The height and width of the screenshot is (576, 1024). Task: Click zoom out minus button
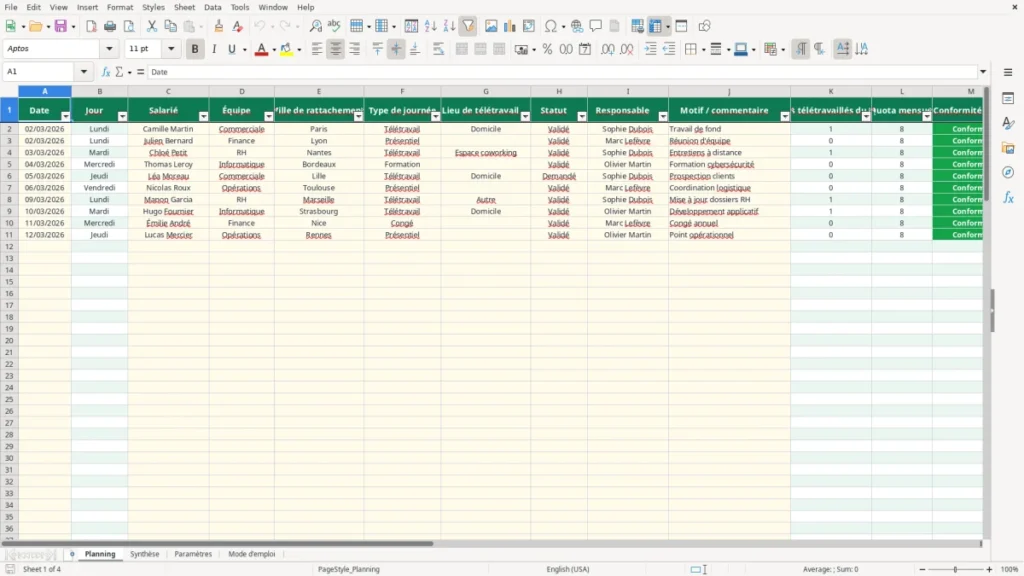click(x=922, y=569)
